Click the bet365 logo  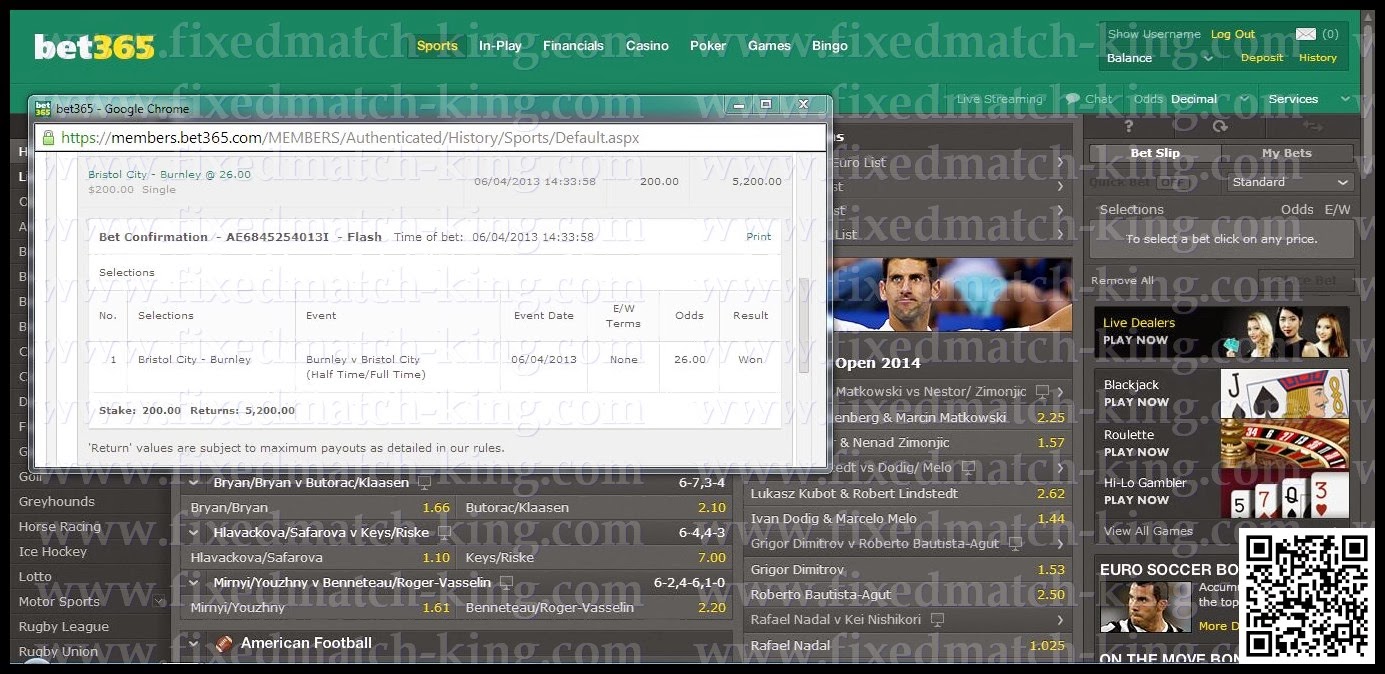pos(94,47)
